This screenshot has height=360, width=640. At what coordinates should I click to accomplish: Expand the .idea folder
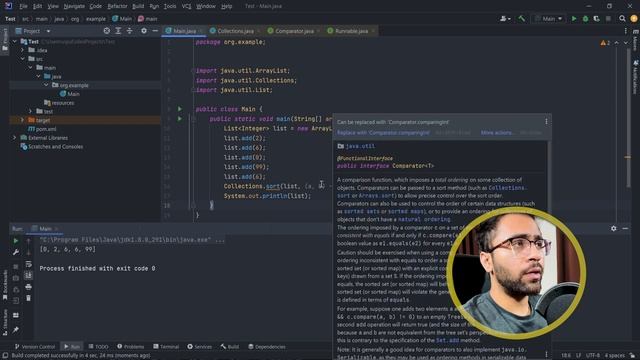point(22,50)
